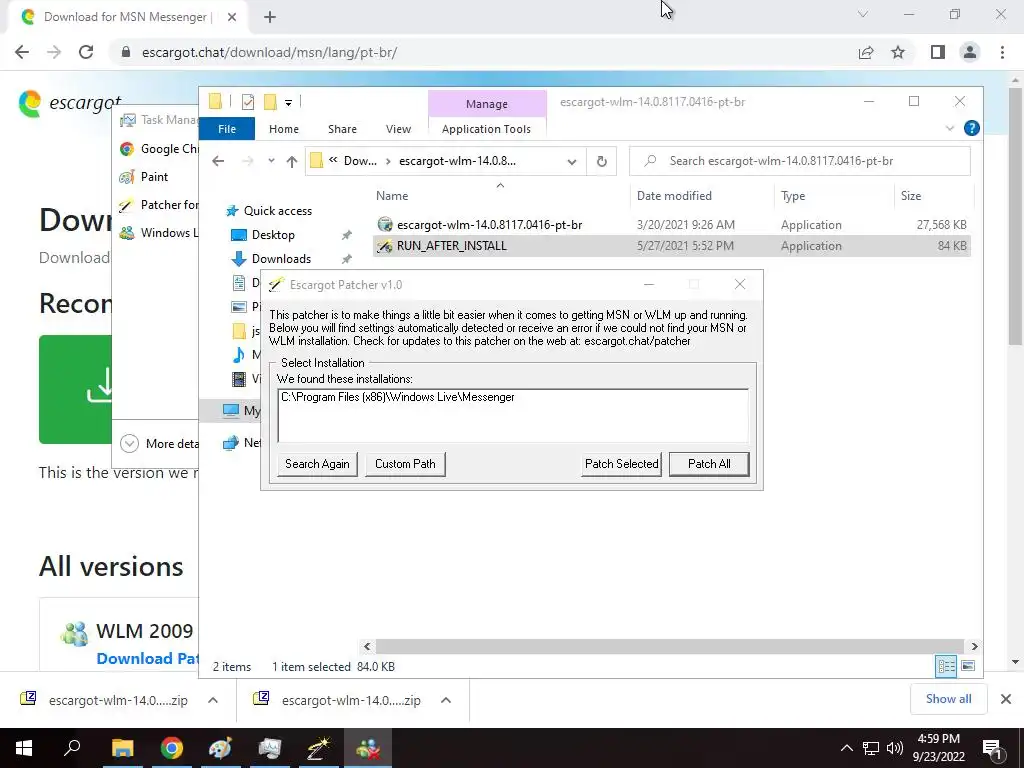Viewport: 1024px width, 768px height.
Task: Open Windows Start menu
Action: (x=24, y=748)
